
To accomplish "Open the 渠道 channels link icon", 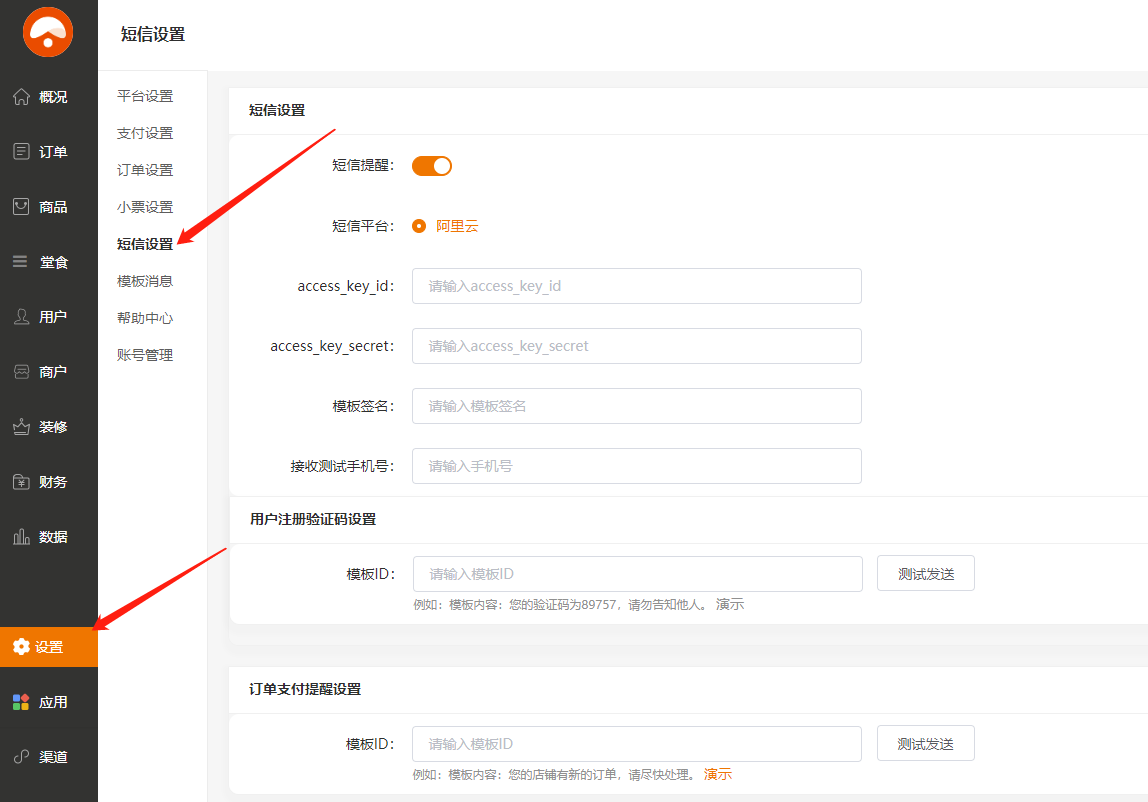I will [21, 757].
